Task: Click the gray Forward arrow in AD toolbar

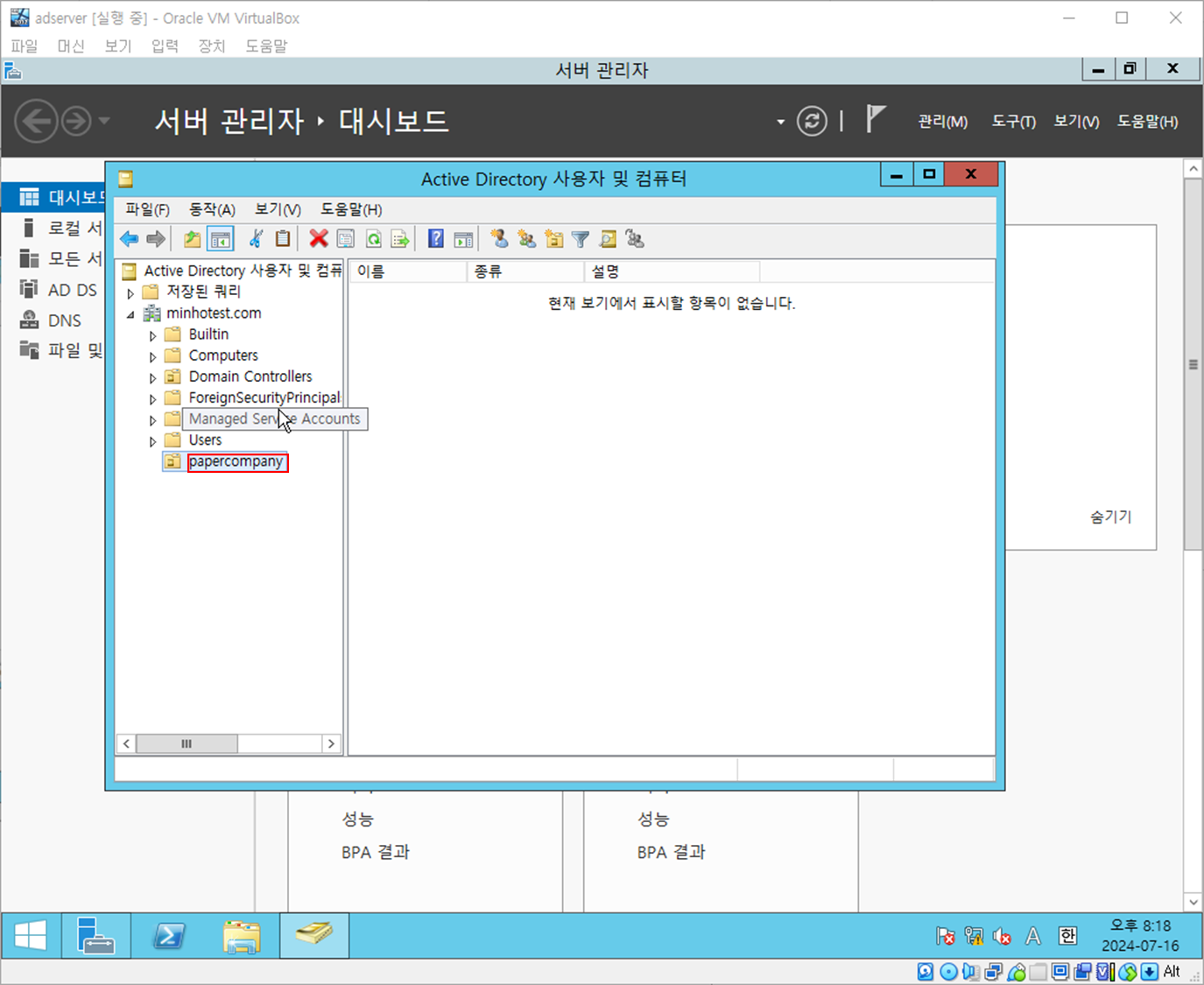Action: (x=156, y=239)
